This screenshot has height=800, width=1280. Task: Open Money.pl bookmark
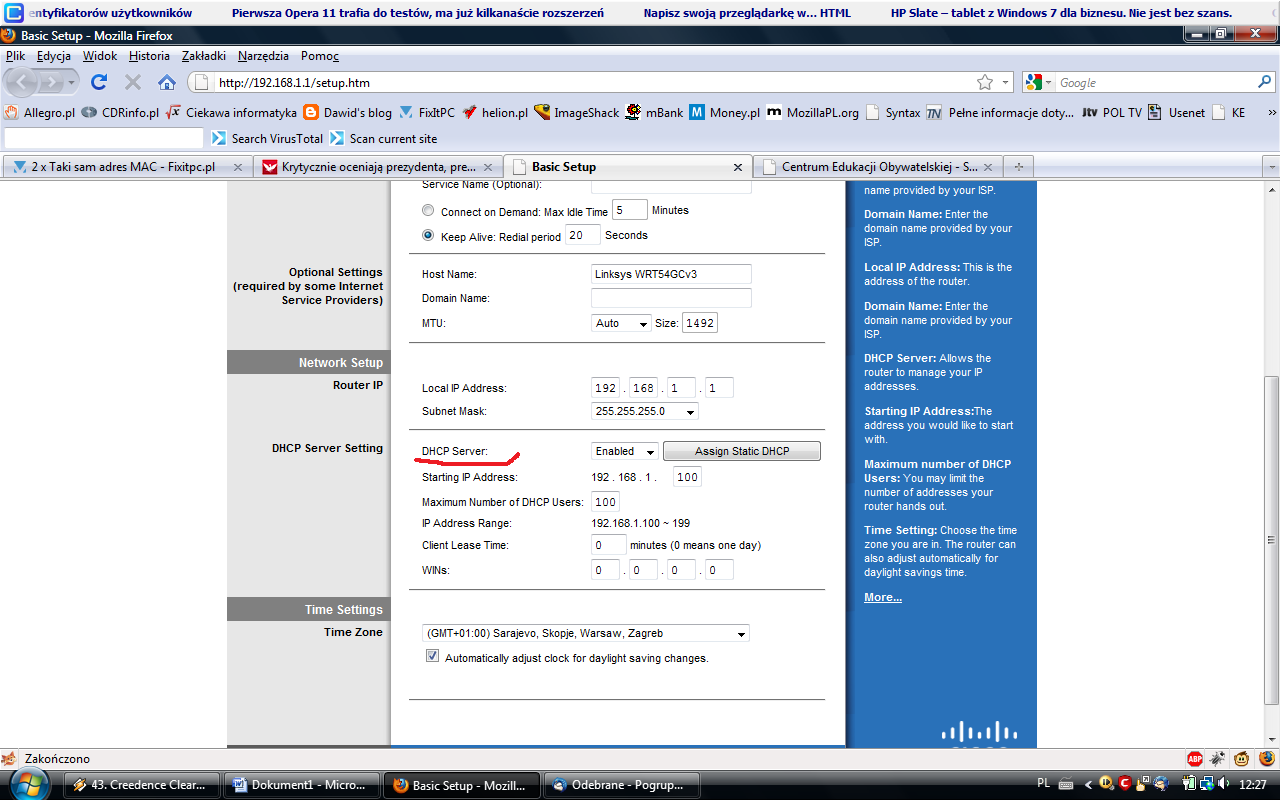pyautogui.click(x=725, y=113)
